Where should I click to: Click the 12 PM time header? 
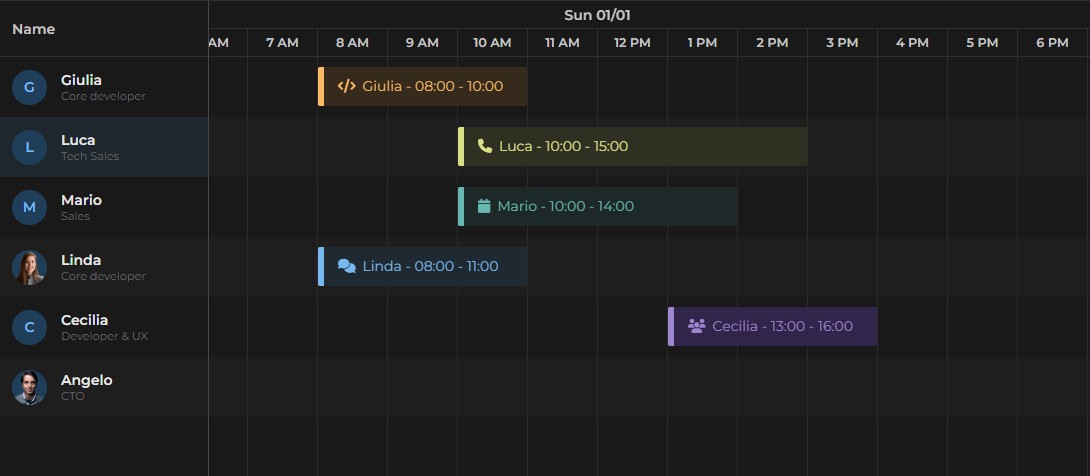(x=632, y=43)
